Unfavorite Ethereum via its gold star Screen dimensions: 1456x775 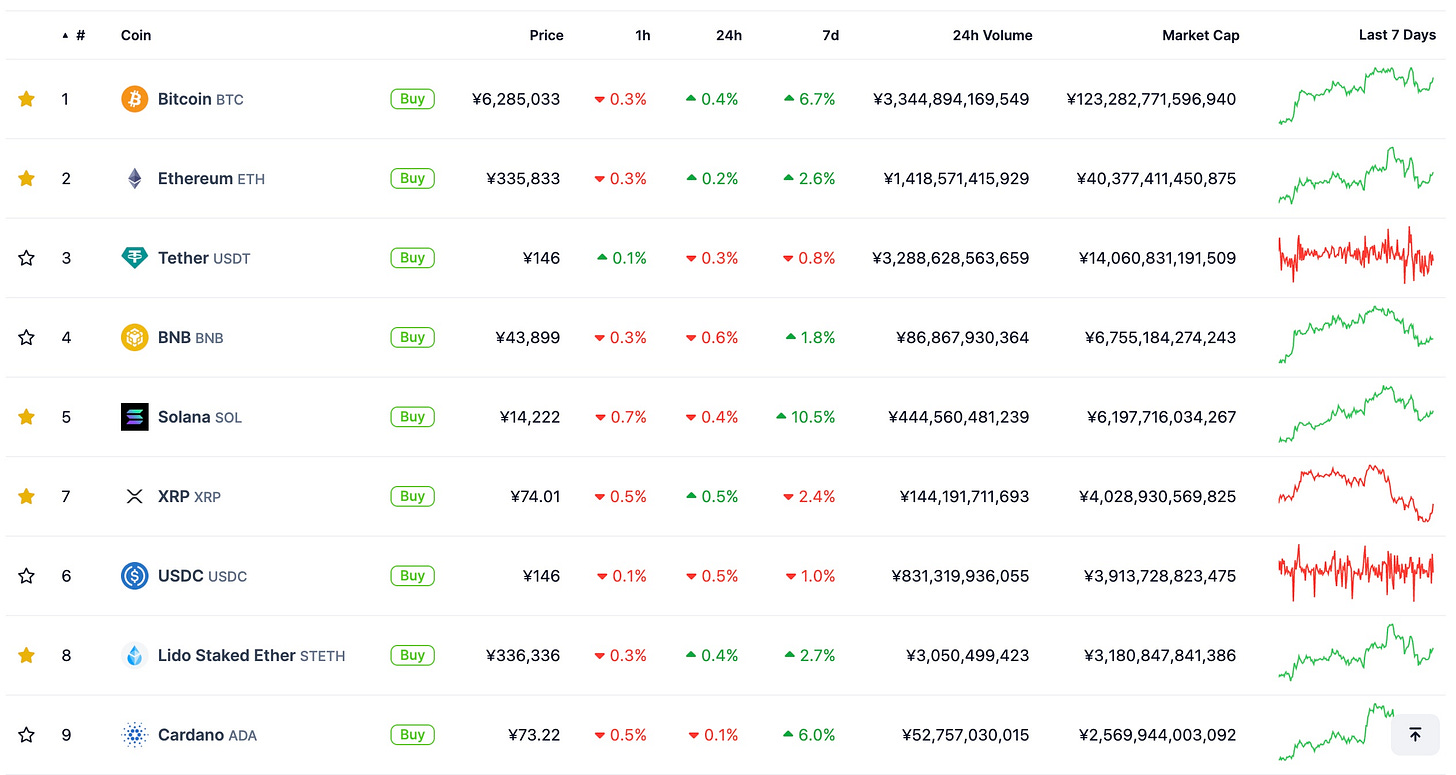click(x=27, y=178)
